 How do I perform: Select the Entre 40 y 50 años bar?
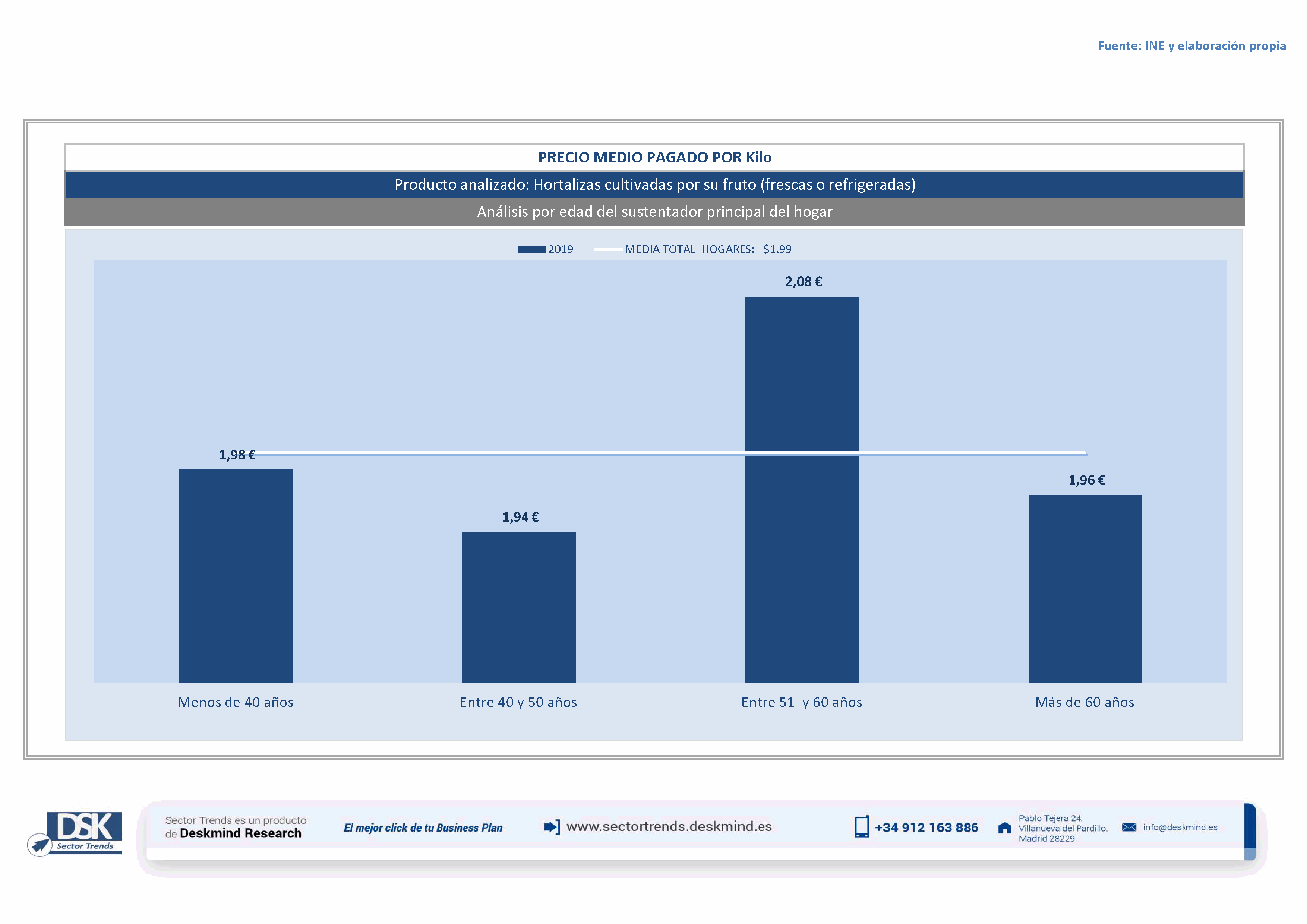518,607
